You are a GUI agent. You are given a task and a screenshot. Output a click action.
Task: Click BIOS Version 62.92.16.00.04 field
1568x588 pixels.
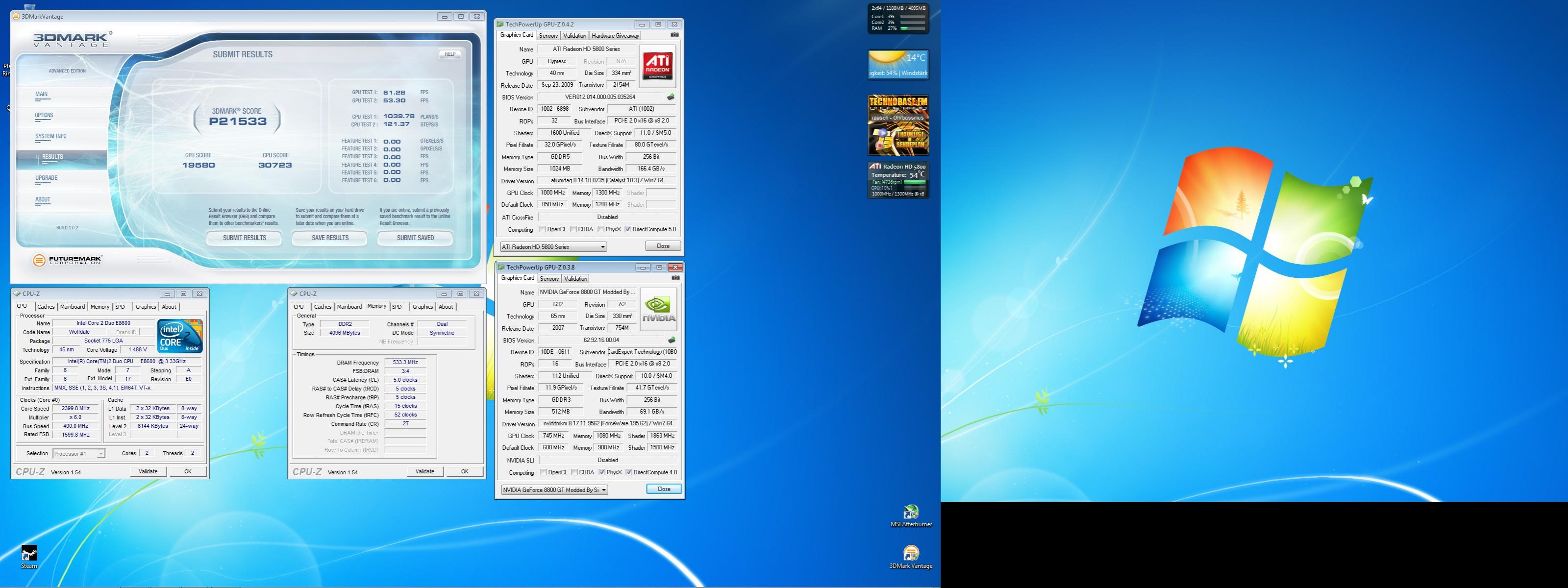pyautogui.click(x=601, y=340)
